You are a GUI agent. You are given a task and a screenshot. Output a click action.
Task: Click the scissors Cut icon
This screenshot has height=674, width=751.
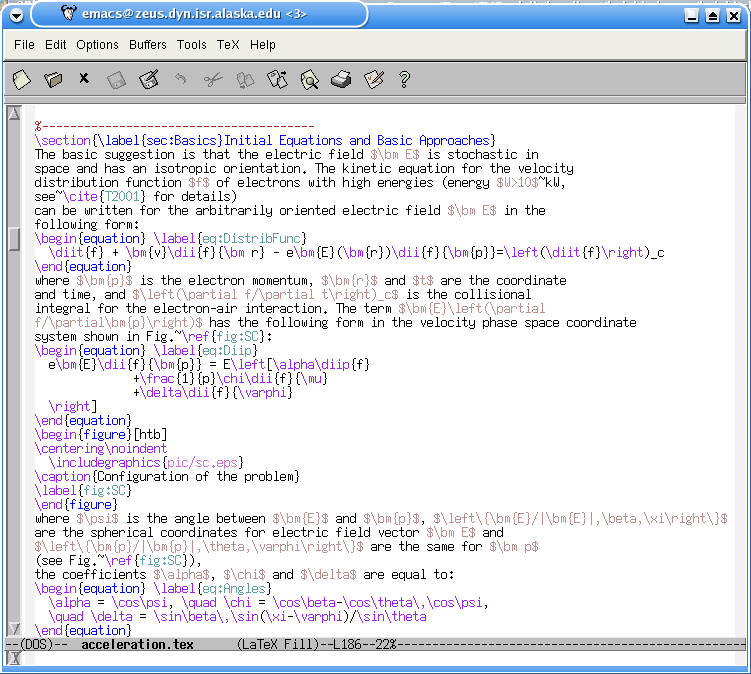(213, 78)
